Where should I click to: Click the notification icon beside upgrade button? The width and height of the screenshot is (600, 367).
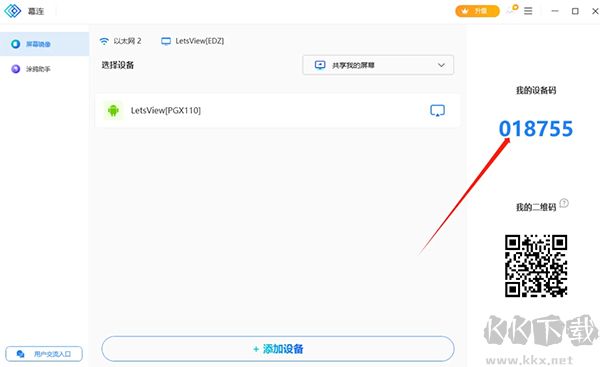coord(512,10)
